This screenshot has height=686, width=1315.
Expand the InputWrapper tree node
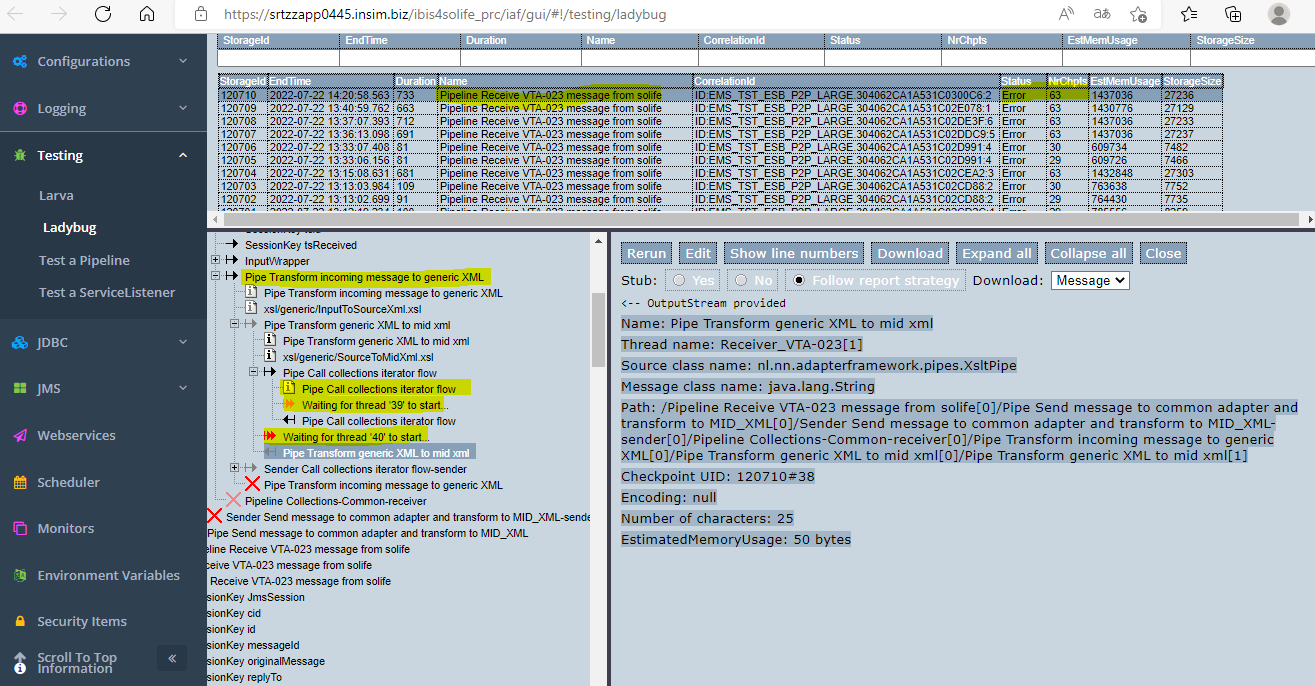(x=216, y=261)
